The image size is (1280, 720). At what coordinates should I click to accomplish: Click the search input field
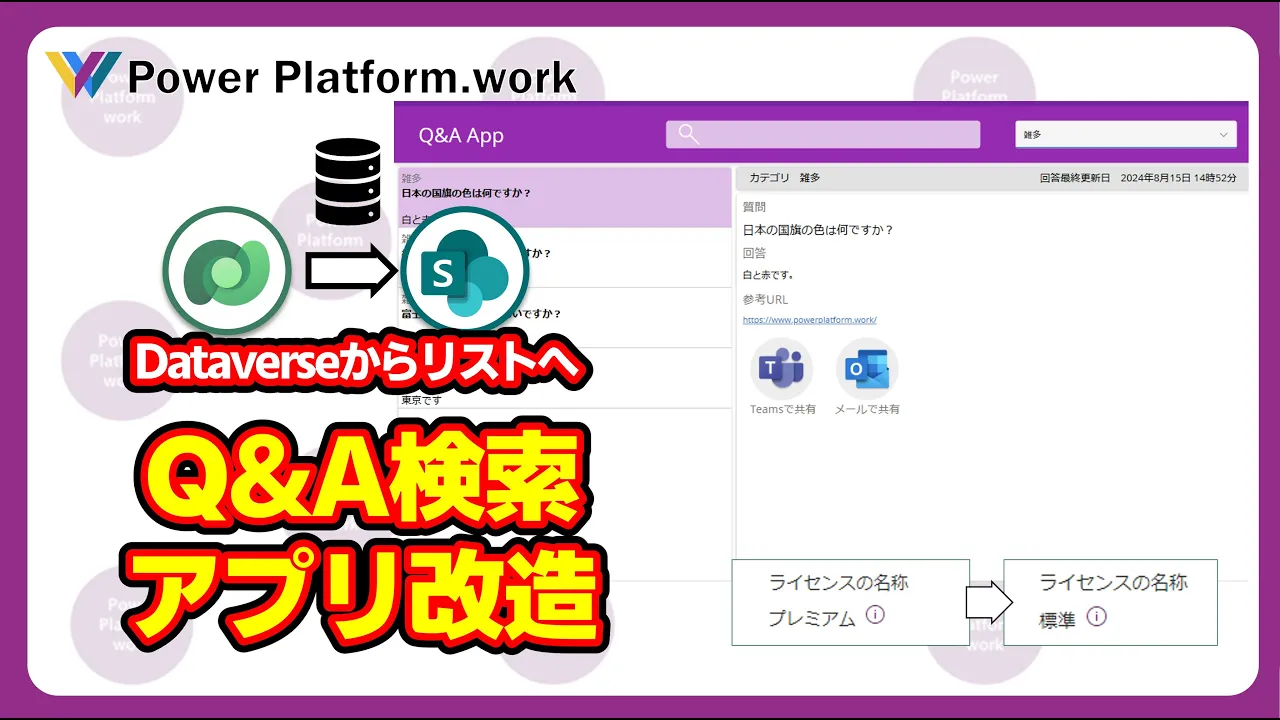[x=823, y=135]
